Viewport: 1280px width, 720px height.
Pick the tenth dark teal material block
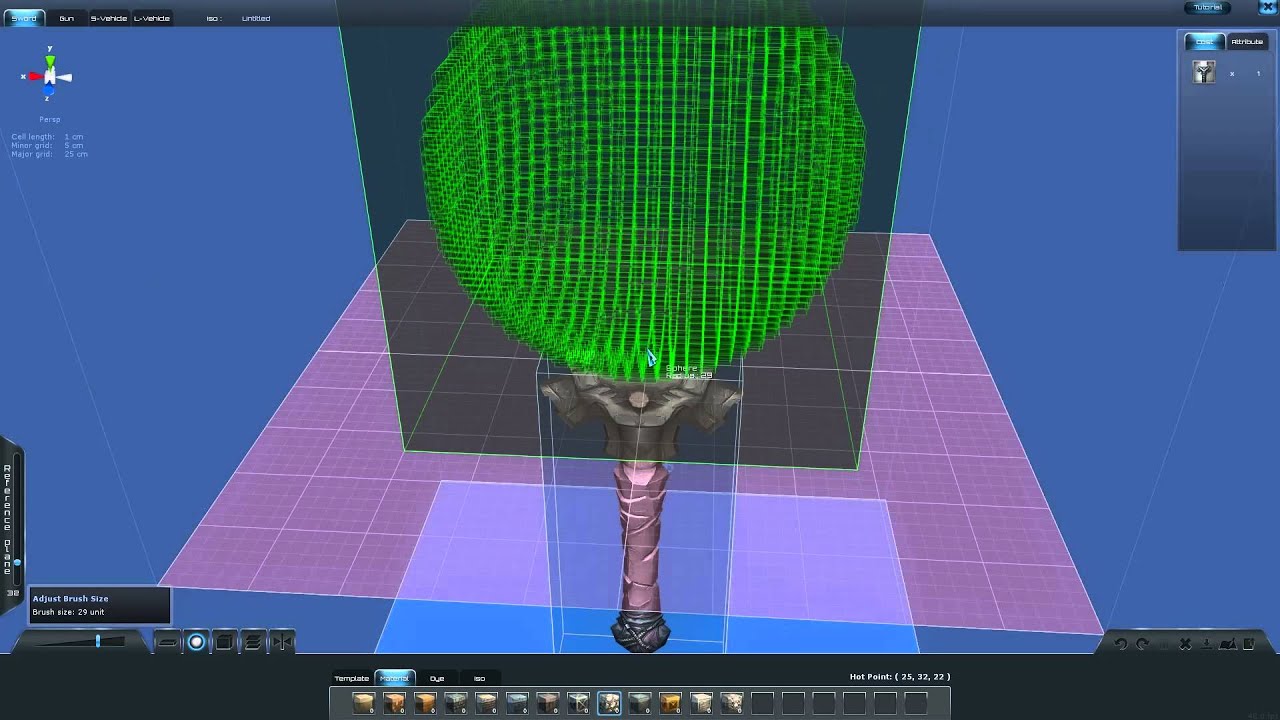[640, 703]
